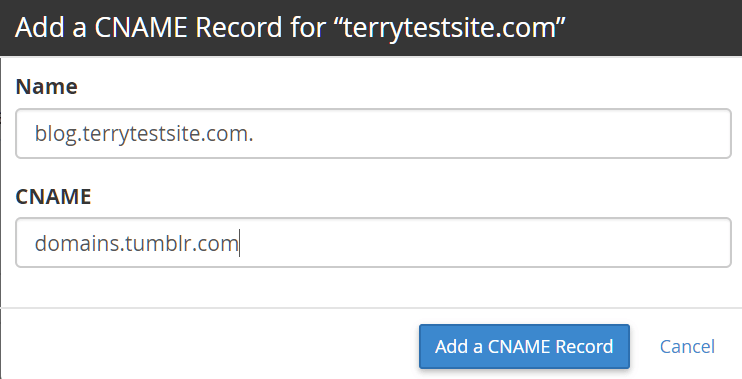Click empty space inside the Name field
This screenshot has height=379, width=742.
[x=492, y=133]
